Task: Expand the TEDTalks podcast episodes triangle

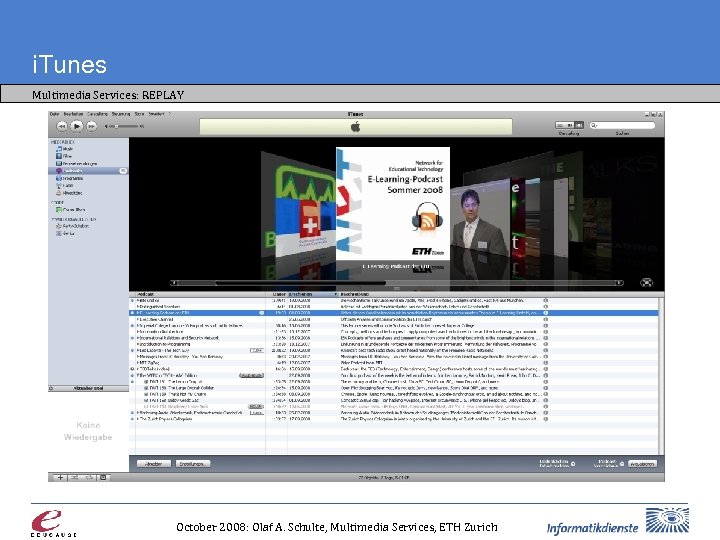Action: (132, 369)
